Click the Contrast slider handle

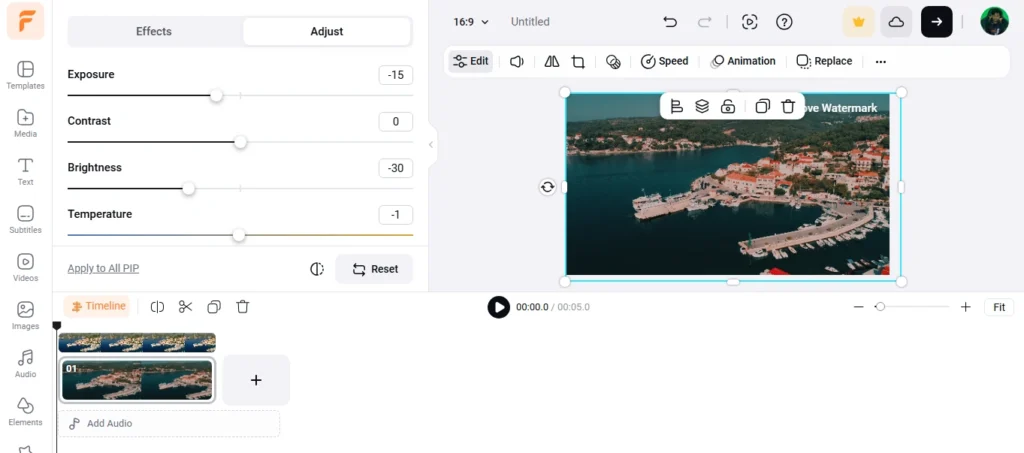click(240, 142)
